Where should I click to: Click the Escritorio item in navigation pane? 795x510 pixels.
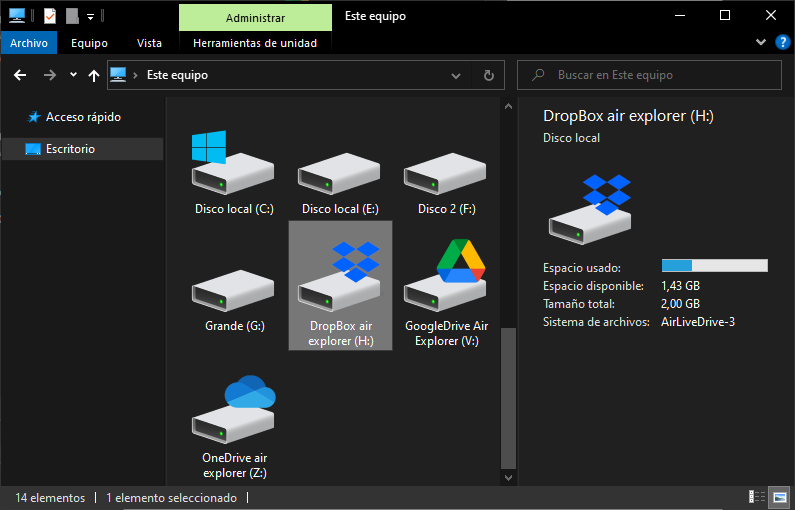[x=70, y=149]
